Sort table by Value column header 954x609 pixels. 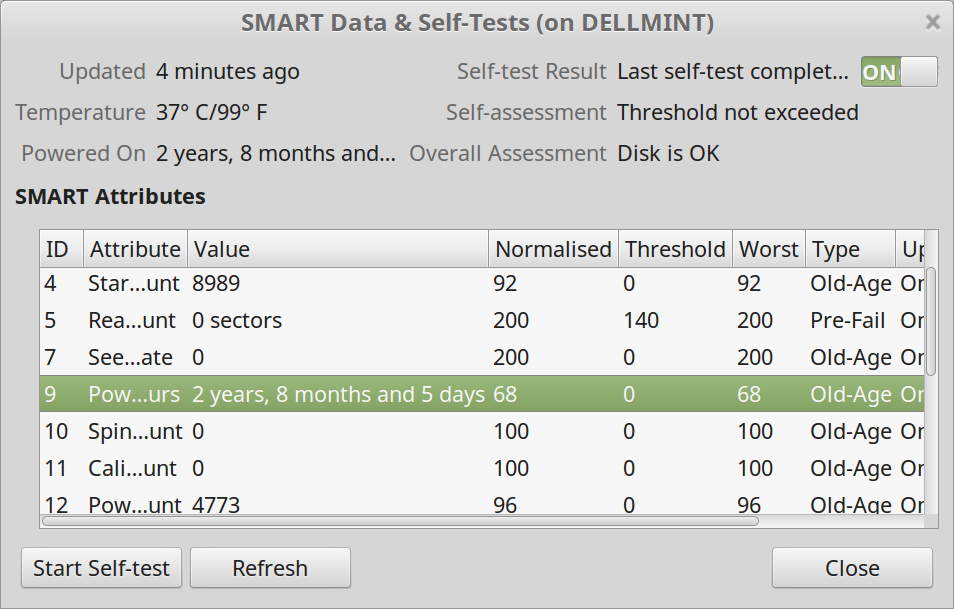coord(338,249)
